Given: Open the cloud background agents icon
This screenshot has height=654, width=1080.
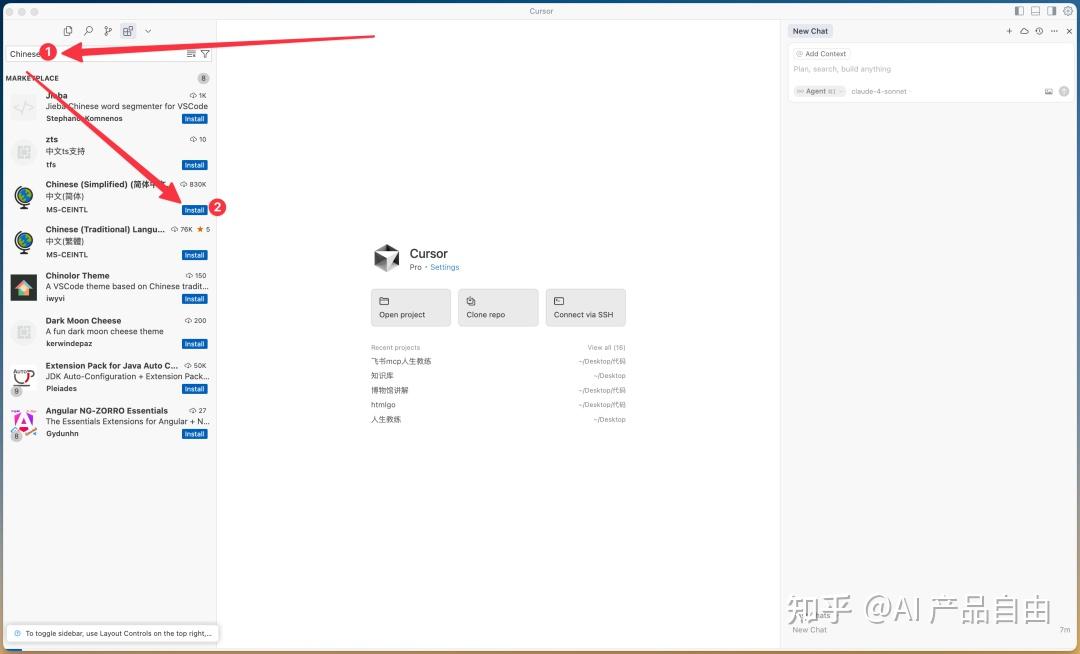Looking at the screenshot, I should click(1024, 31).
